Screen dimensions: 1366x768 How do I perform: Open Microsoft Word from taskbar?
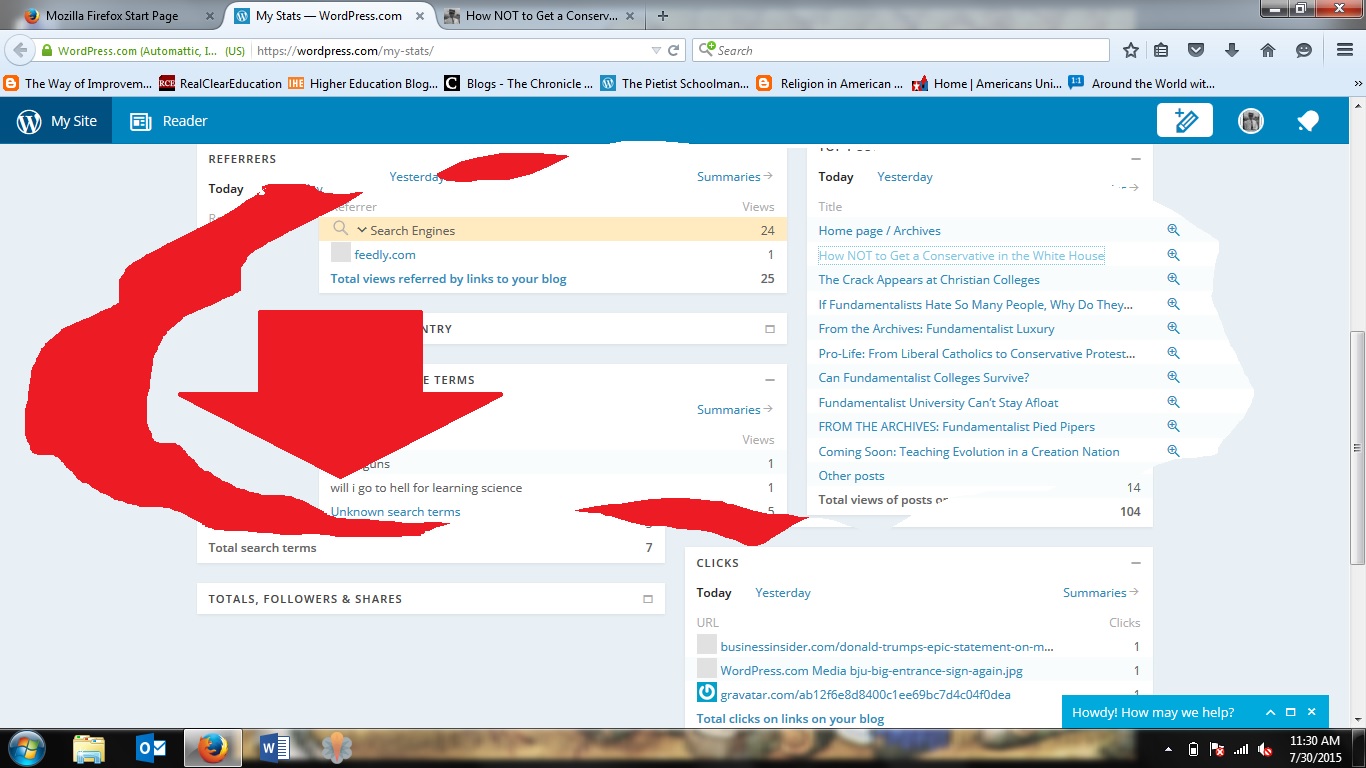pos(273,748)
